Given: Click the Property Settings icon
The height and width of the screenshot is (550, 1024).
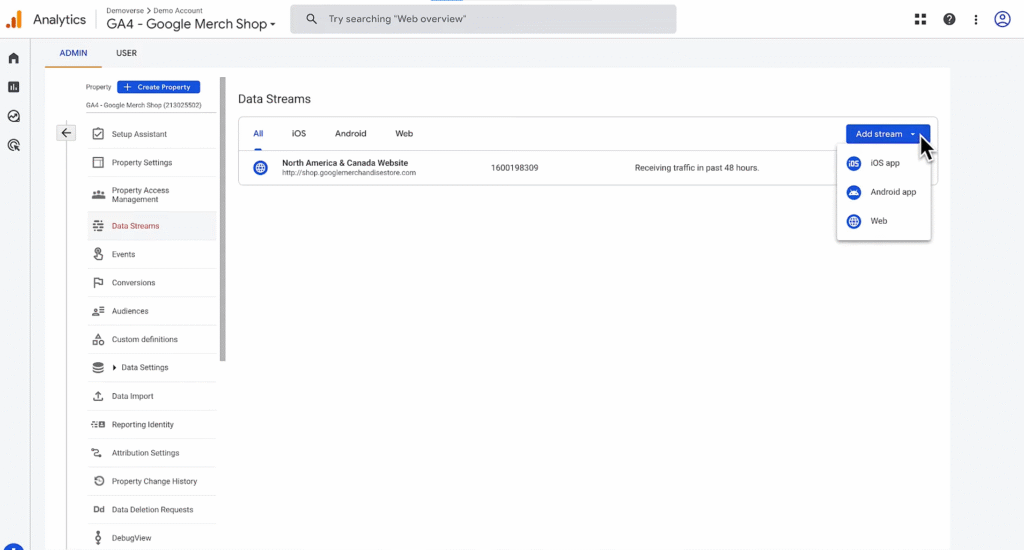Looking at the screenshot, I should click(98, 162).
